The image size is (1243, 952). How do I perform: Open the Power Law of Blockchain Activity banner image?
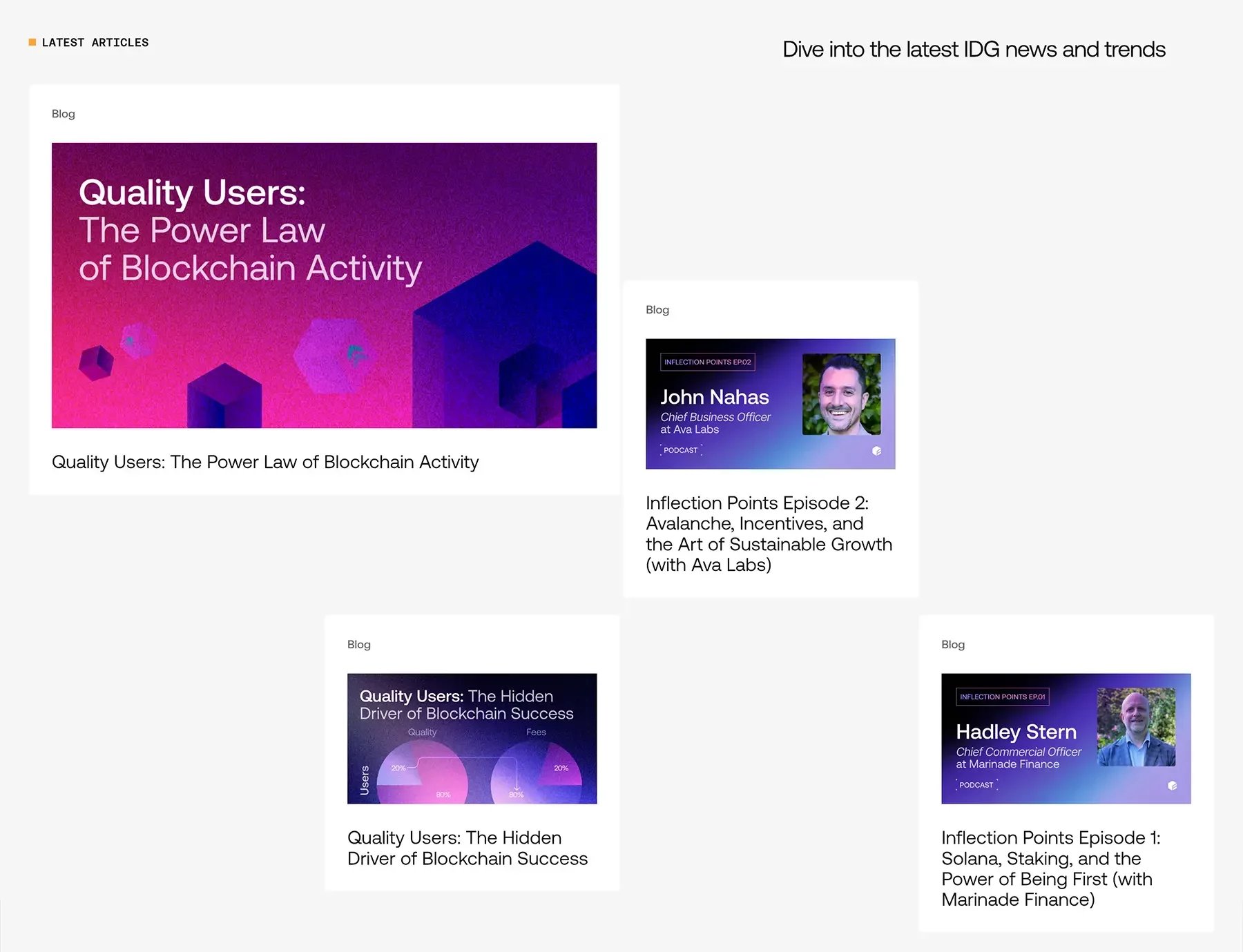tap(324, 285)
